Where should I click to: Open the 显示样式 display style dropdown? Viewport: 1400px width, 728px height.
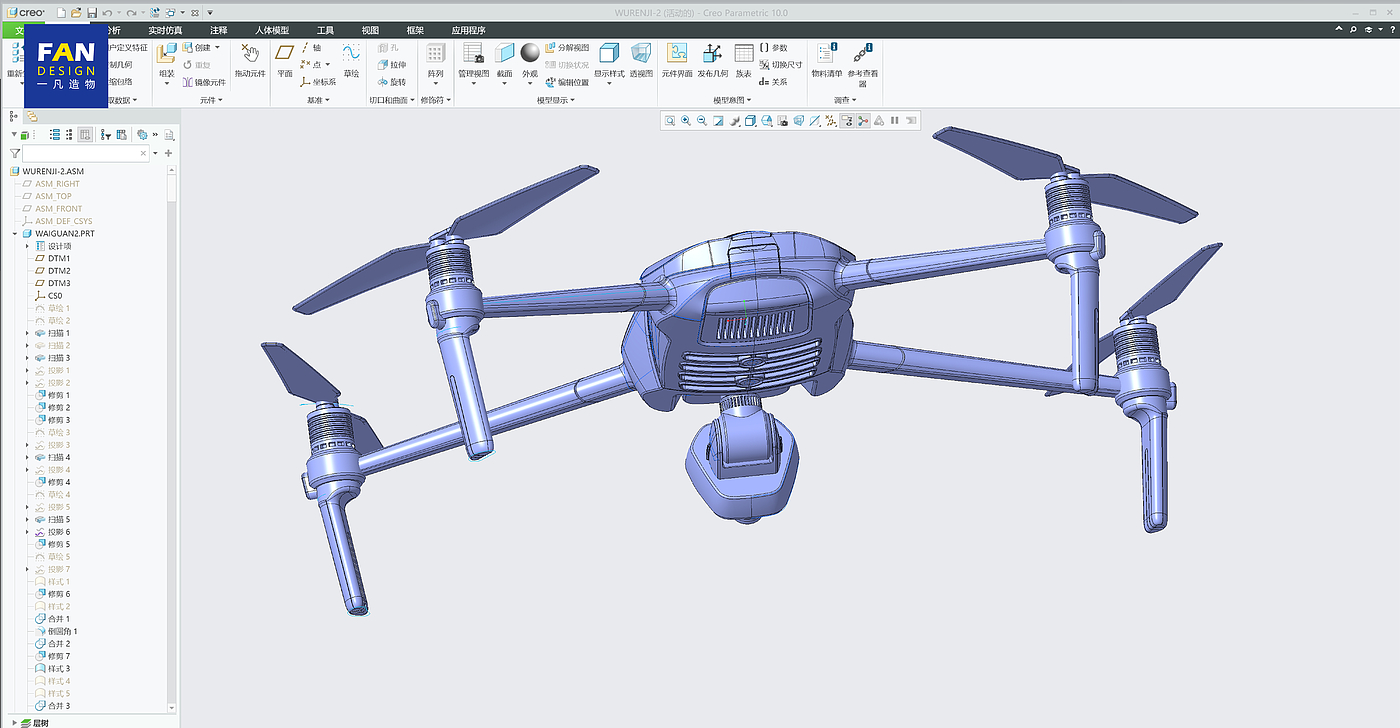609,84
